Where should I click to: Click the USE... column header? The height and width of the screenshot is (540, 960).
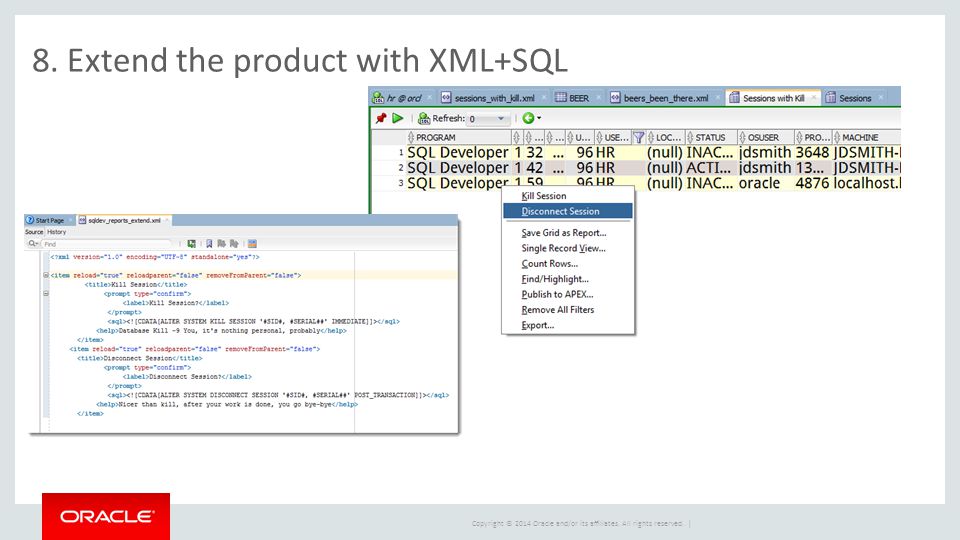coord(613,137)
